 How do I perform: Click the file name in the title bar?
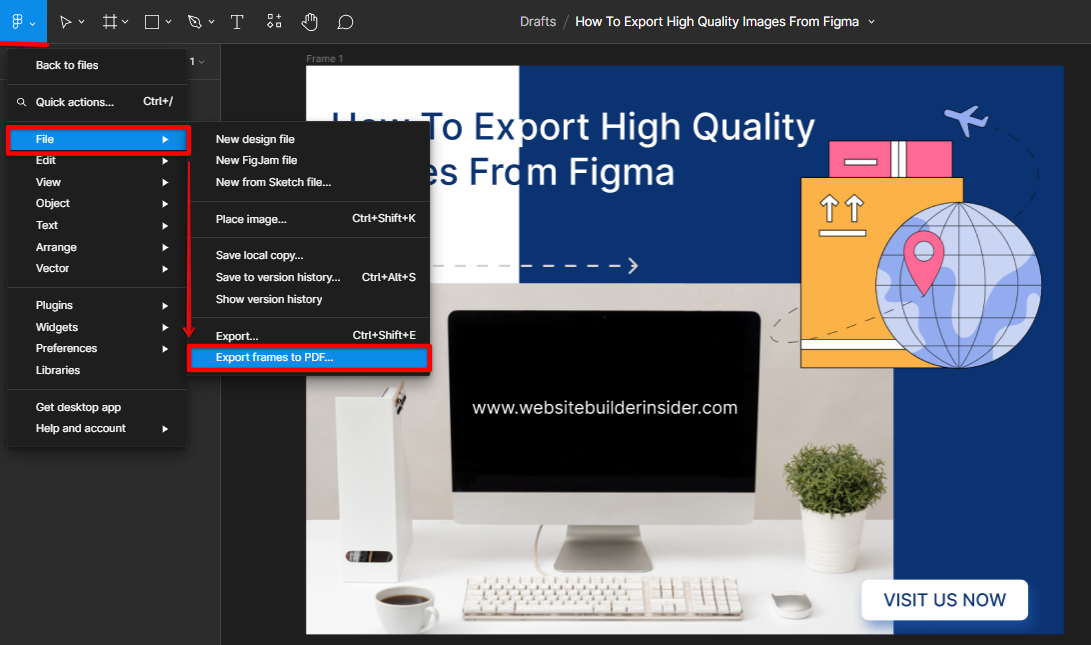(x=717, y=22)
